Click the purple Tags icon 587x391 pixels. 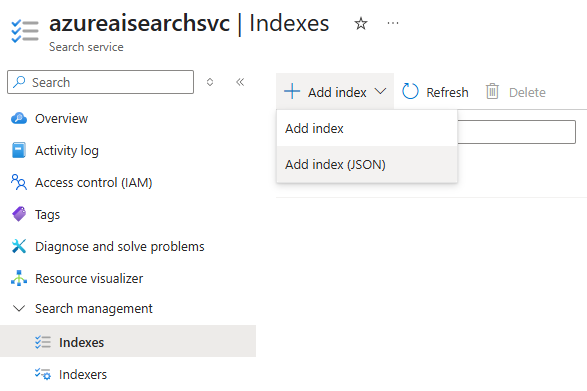[x=19, y=214]
